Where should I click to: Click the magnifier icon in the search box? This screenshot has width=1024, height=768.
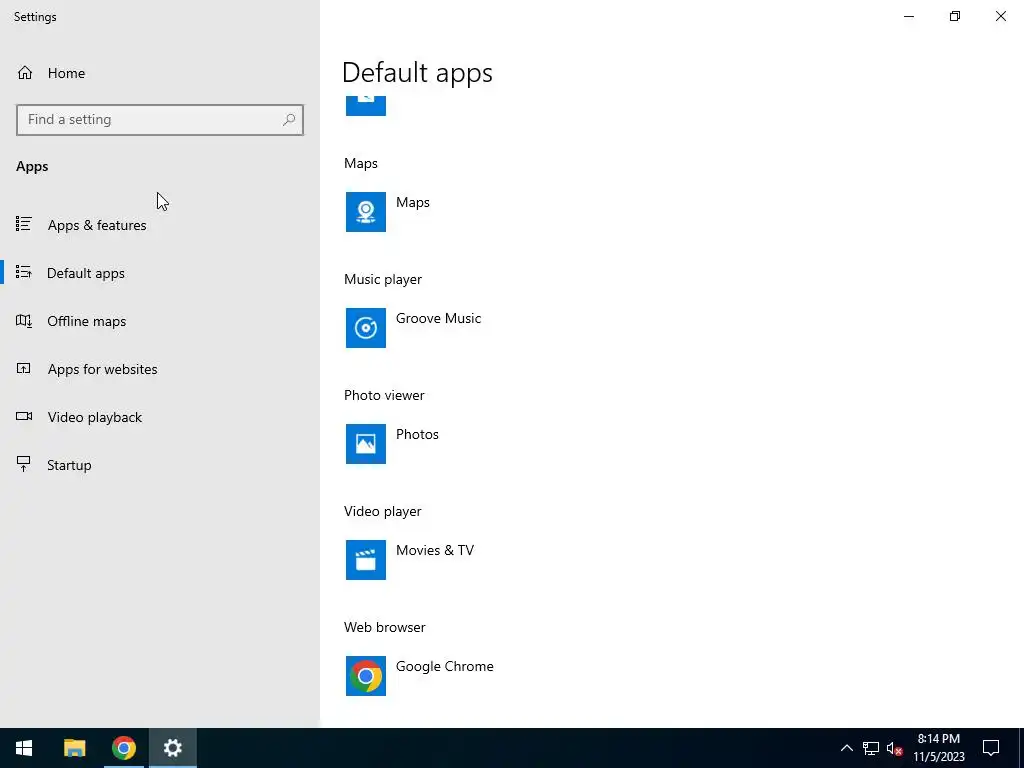coord(289,120)
